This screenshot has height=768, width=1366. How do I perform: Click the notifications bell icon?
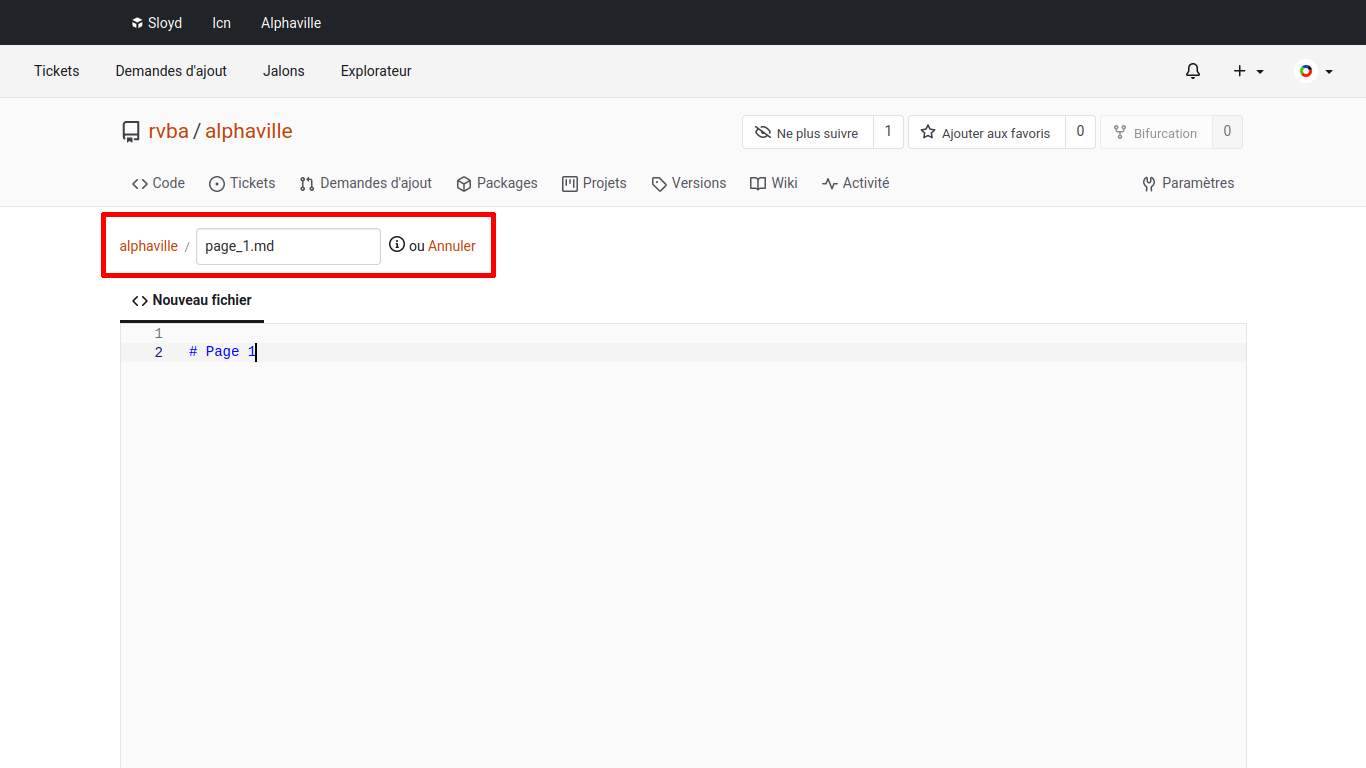point(1192,71)
